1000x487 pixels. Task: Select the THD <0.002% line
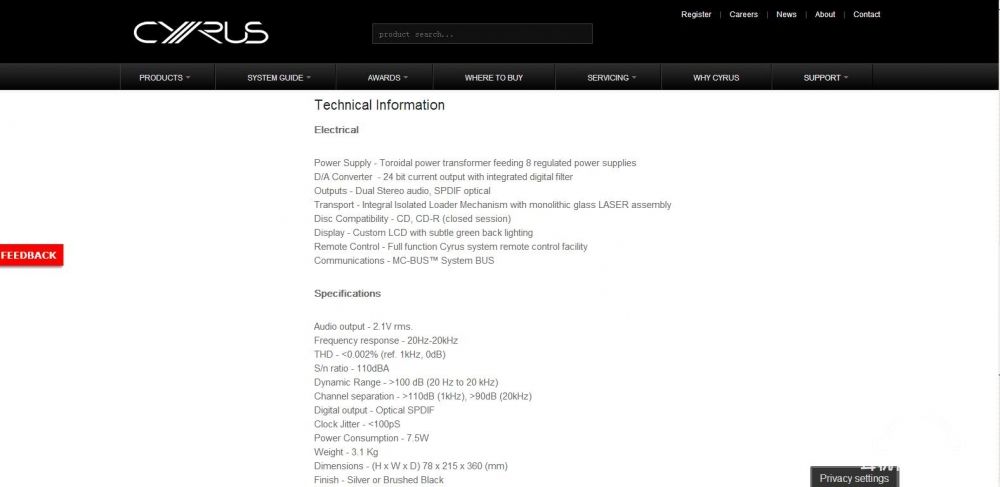tap(379, 354)
